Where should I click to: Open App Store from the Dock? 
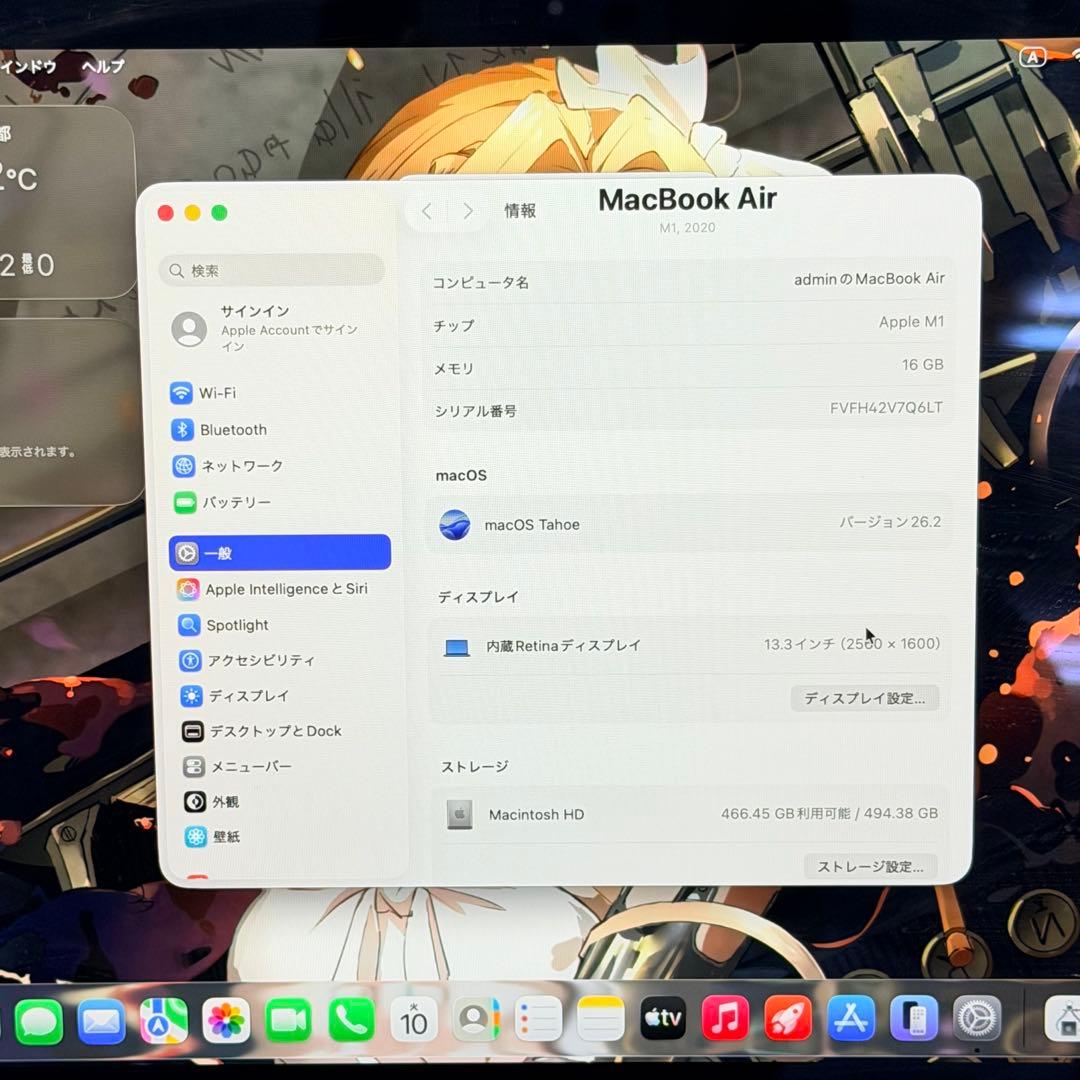pyautogui.click(x=851, y=1018)
